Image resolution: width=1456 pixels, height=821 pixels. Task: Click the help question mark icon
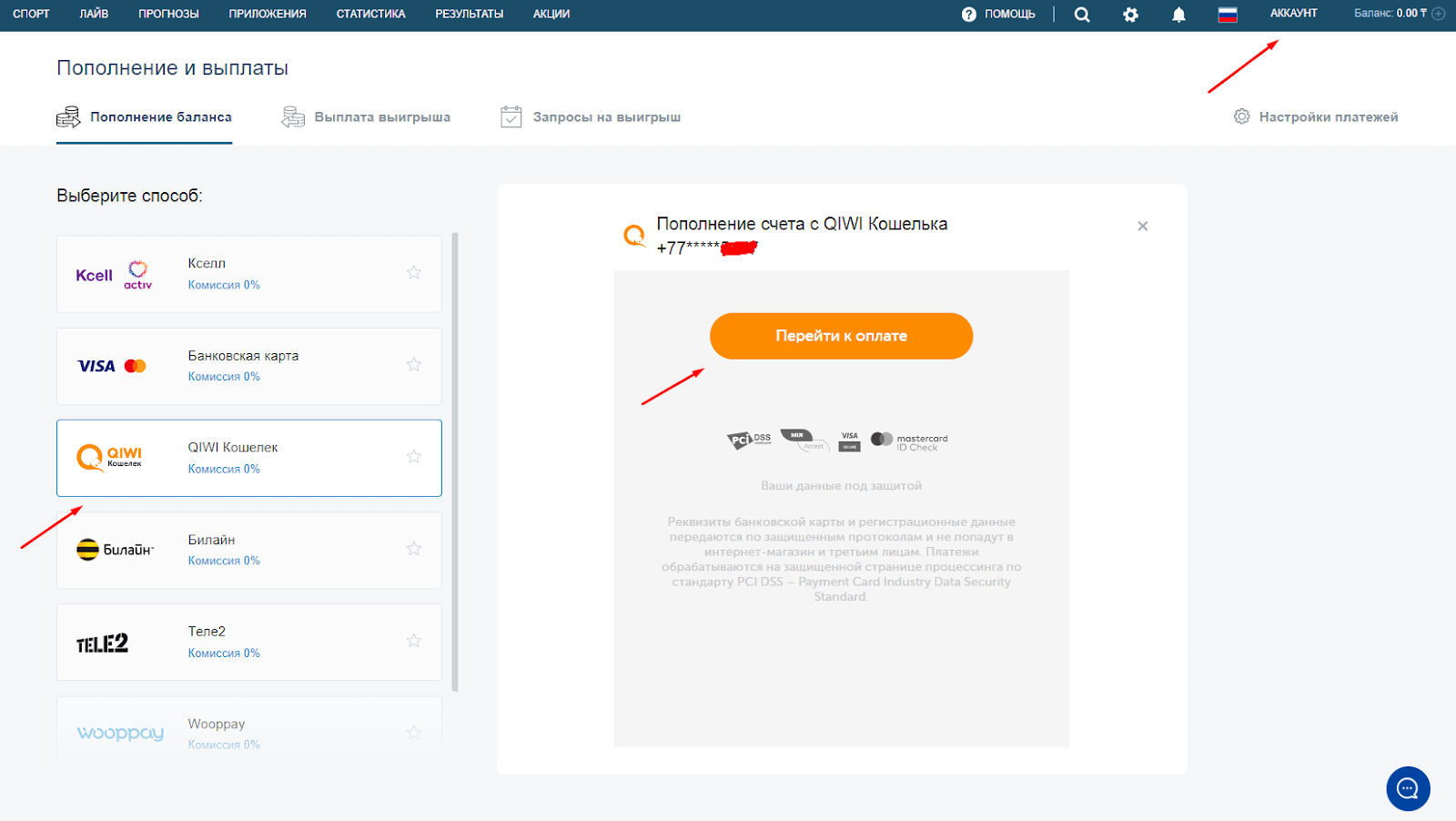(x=968, y=15)
